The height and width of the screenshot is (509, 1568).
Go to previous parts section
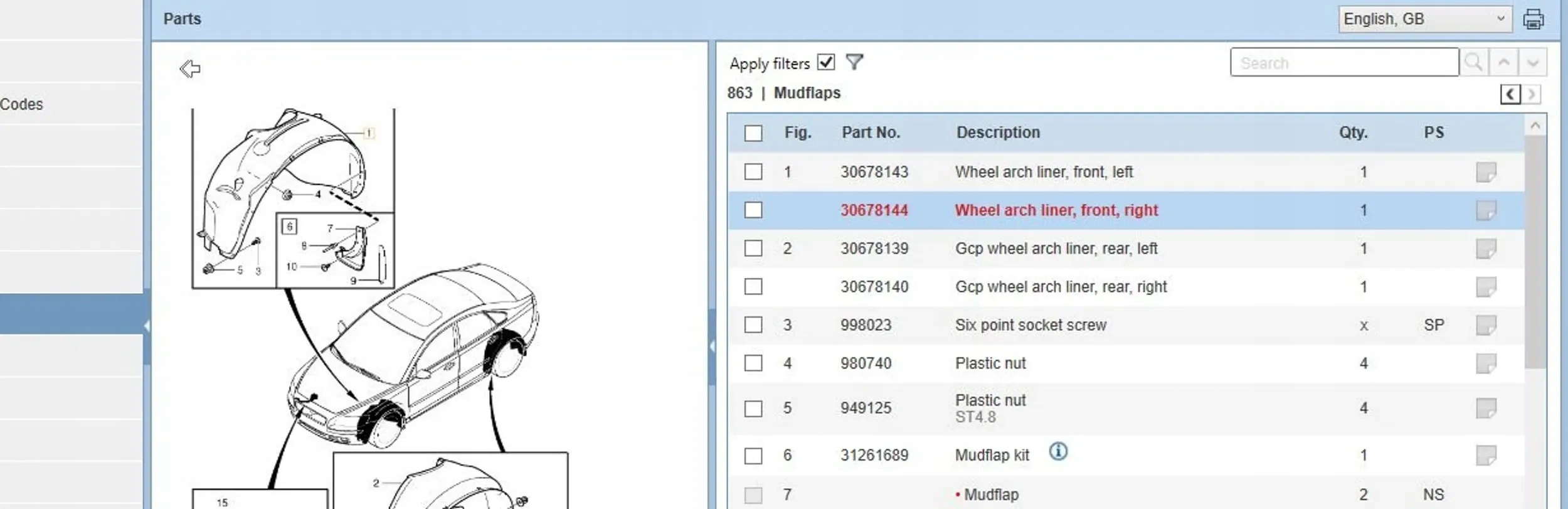1510,95
